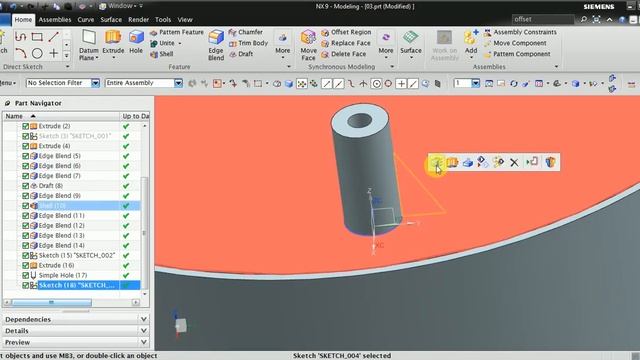Pick the Line sketch tool
Screen dimensions: 640x360
tap(53, 37)
